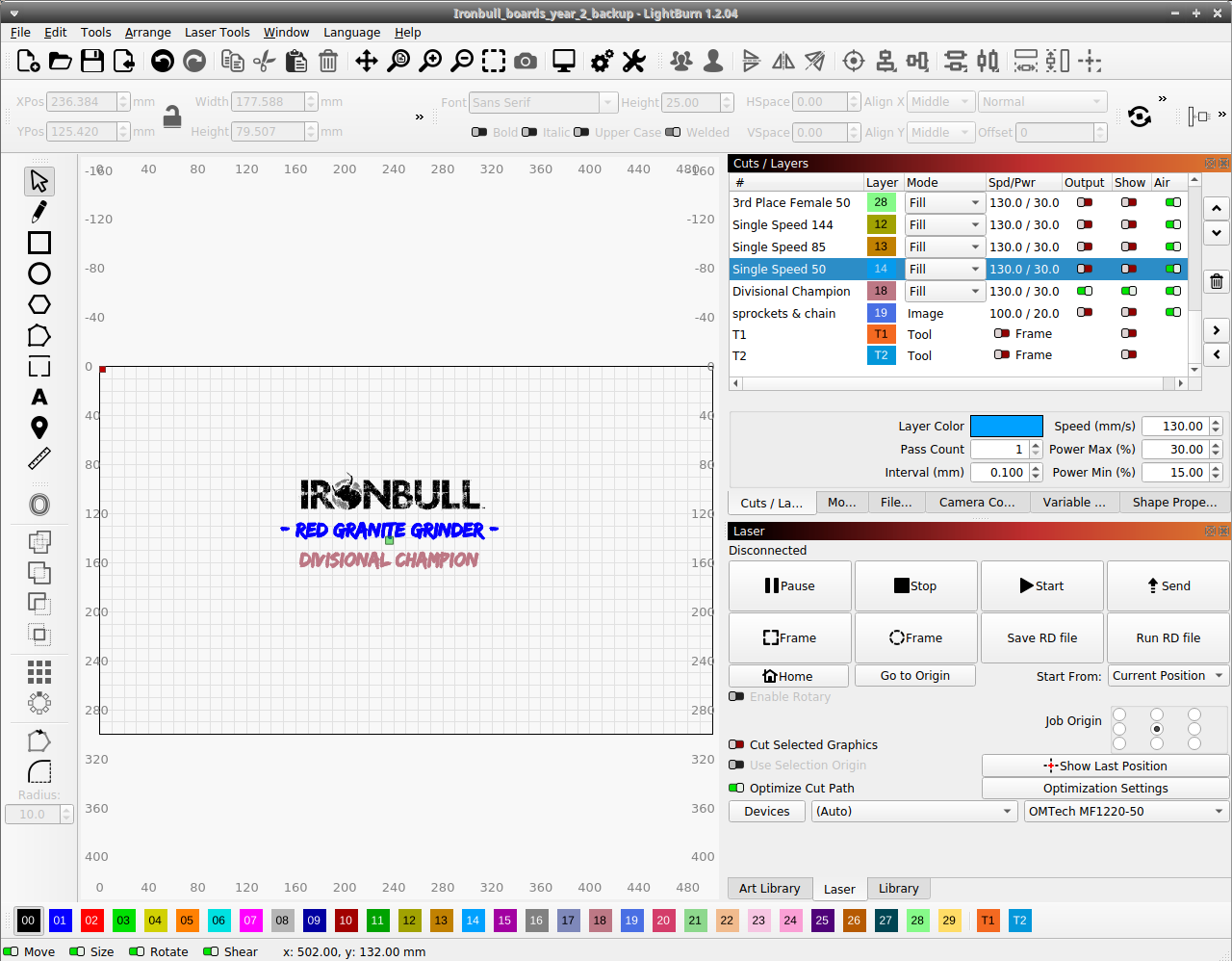
Task: Select the Ellipse drawing tool
Action: click(39, 273)
